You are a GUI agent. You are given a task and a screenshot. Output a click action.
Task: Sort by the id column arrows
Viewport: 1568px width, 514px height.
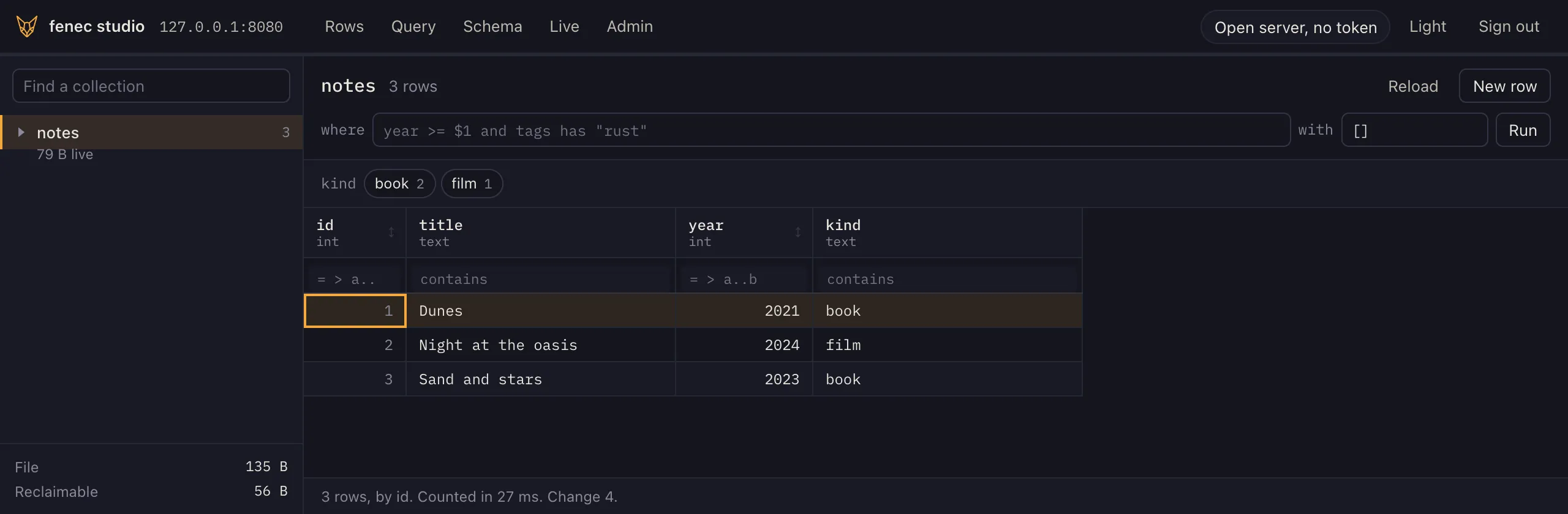391,233
